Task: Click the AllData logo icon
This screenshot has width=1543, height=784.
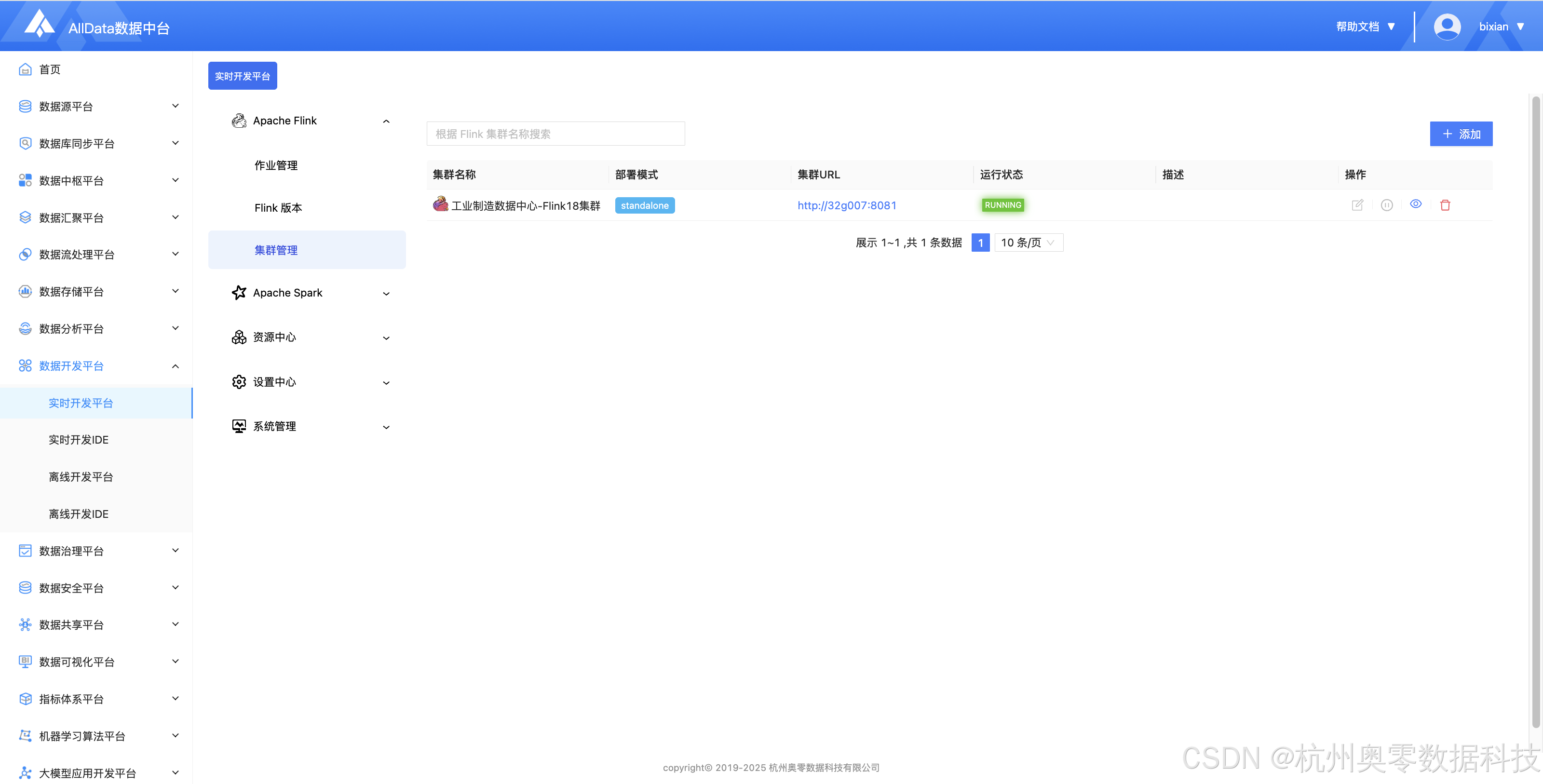Action: (40, 24)
